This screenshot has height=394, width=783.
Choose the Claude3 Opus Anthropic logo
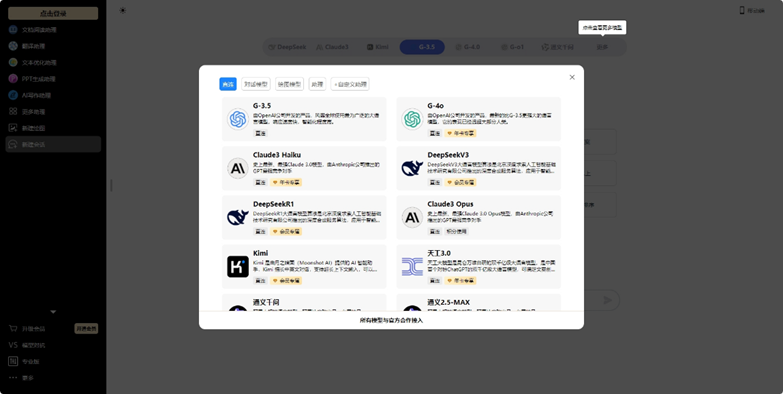(412, 217)
